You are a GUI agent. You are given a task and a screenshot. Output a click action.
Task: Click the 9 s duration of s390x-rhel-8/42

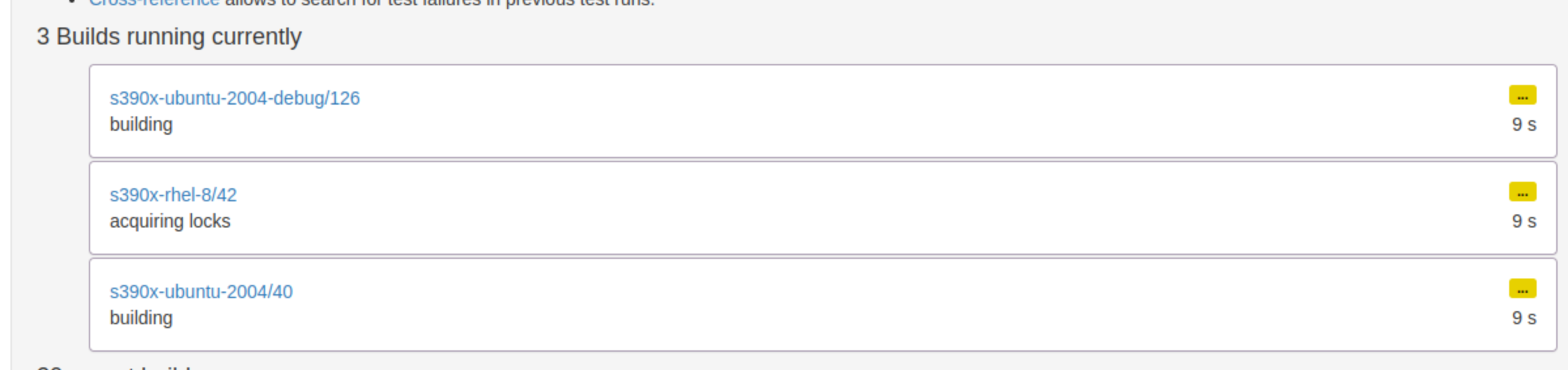(x=1524, y=222)
